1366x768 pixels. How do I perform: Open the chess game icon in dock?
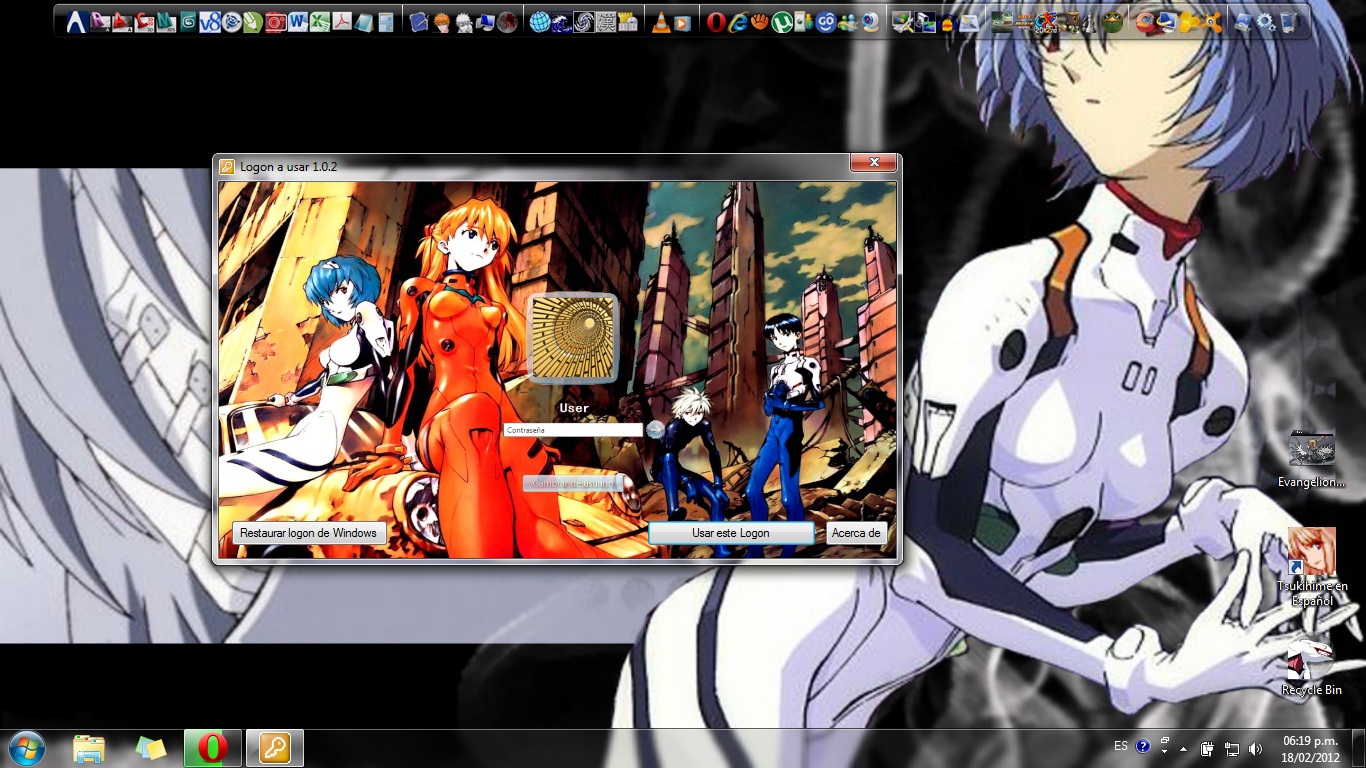1089,22
